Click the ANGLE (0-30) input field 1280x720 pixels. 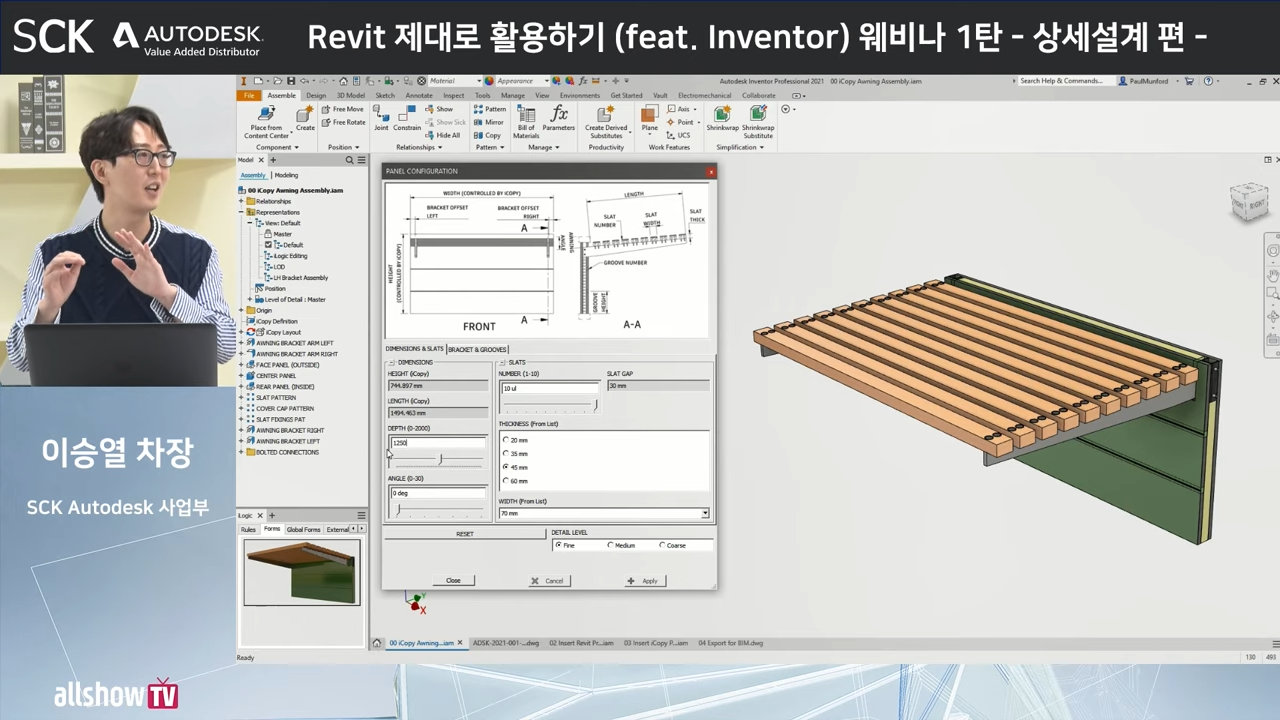coord(438,493)
